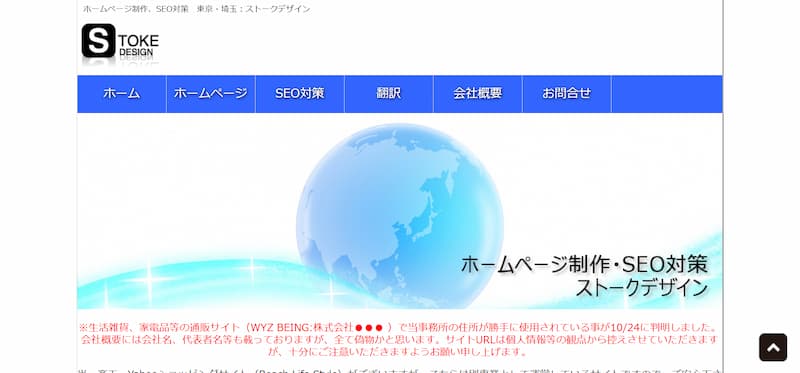Screen dimensions: 800x373
Task: Open the ホームページ menu item
Action: click(x=211, y=94)
